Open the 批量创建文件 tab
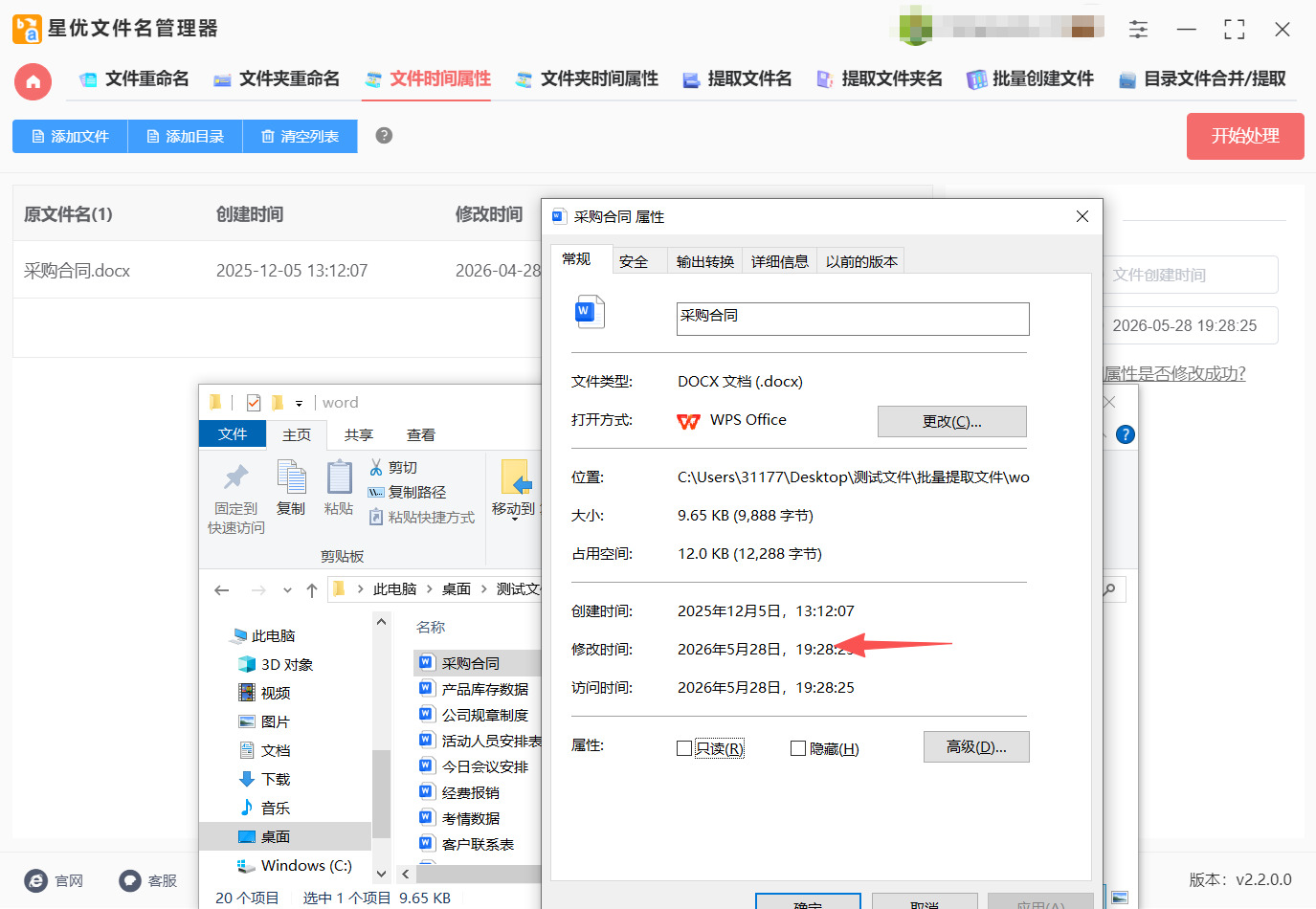The height and width of the screenshot is (909, 1316). pyautogui.click(x=1030, y=78)
